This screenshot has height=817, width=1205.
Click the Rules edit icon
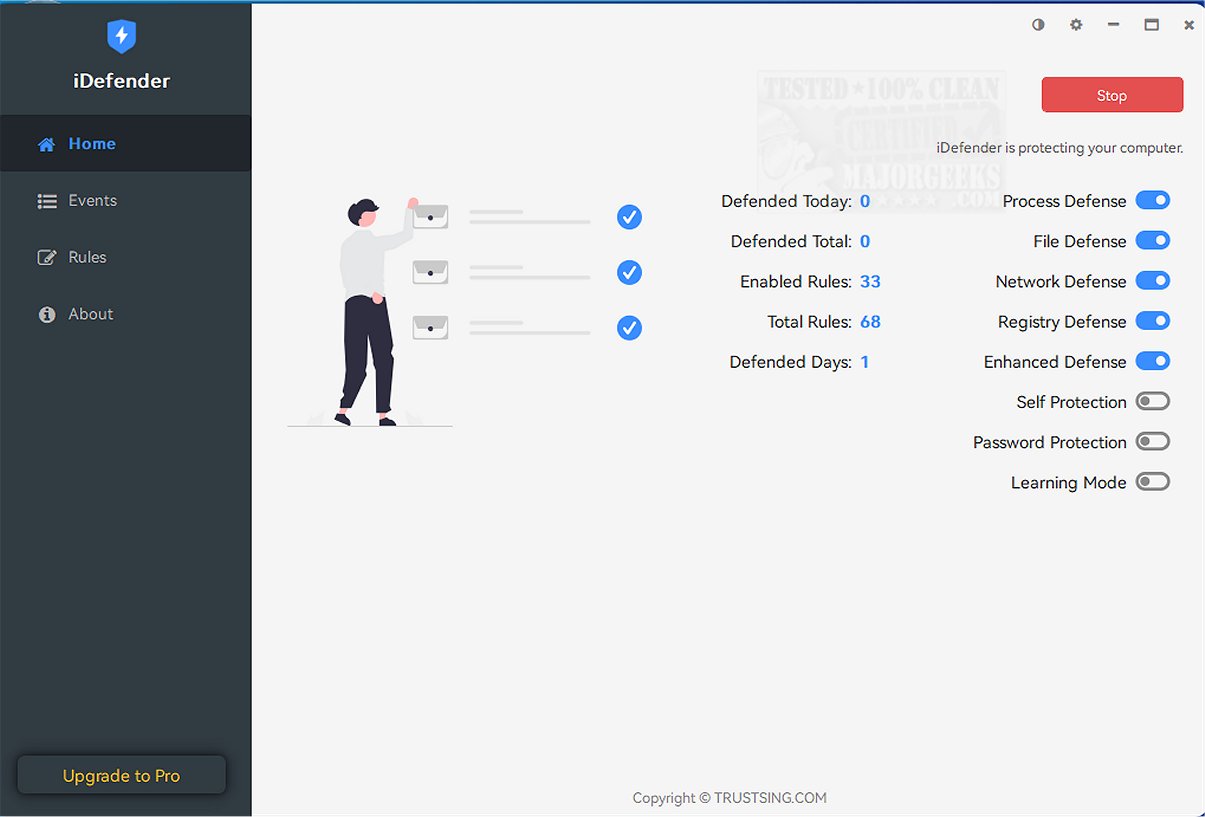click(x=46, y=258)
